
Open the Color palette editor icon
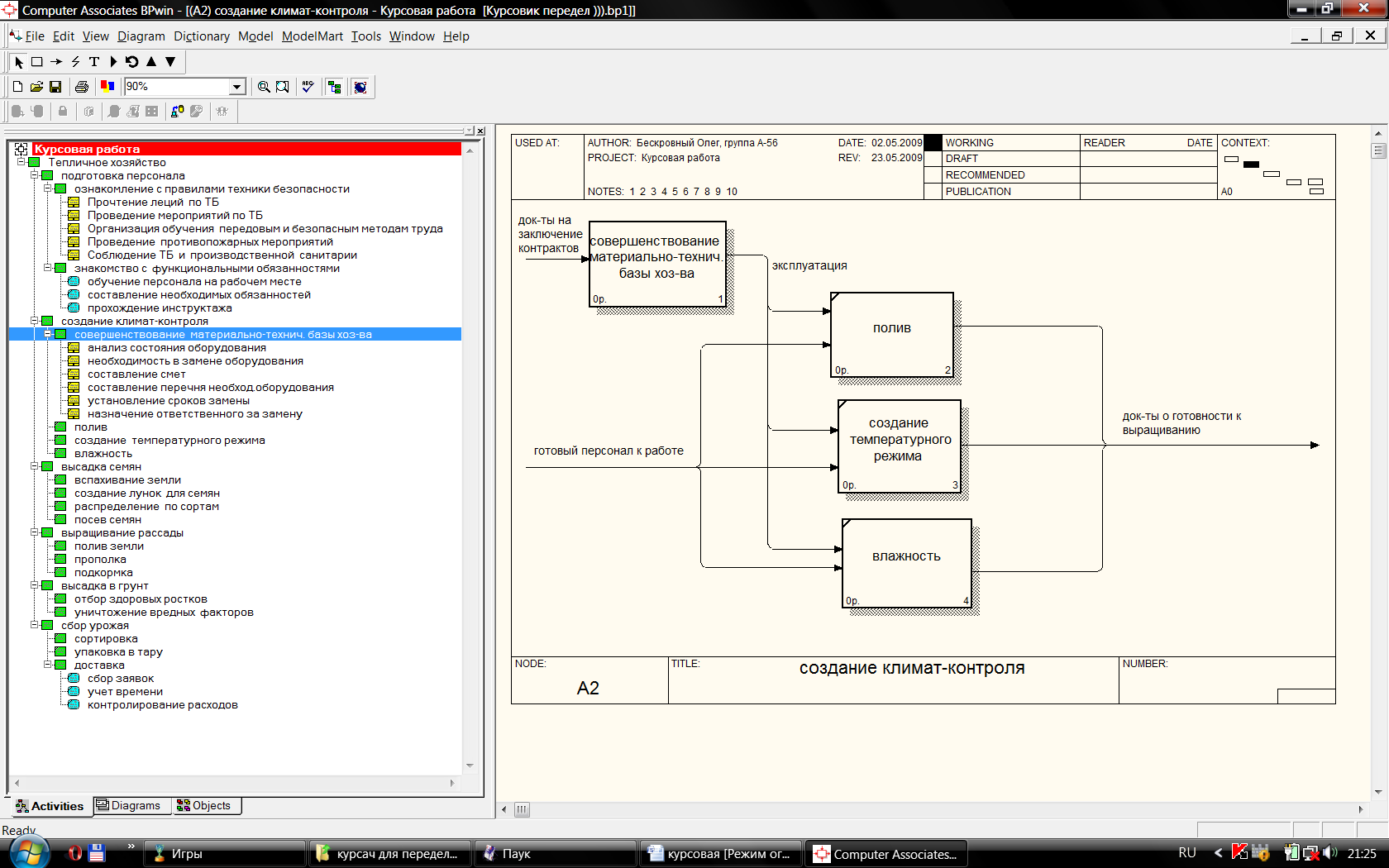pos(107,86)
